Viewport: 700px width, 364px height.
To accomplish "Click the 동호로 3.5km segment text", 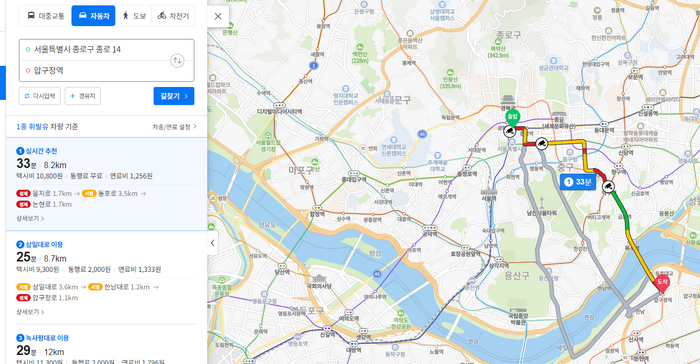I will 117,194.
